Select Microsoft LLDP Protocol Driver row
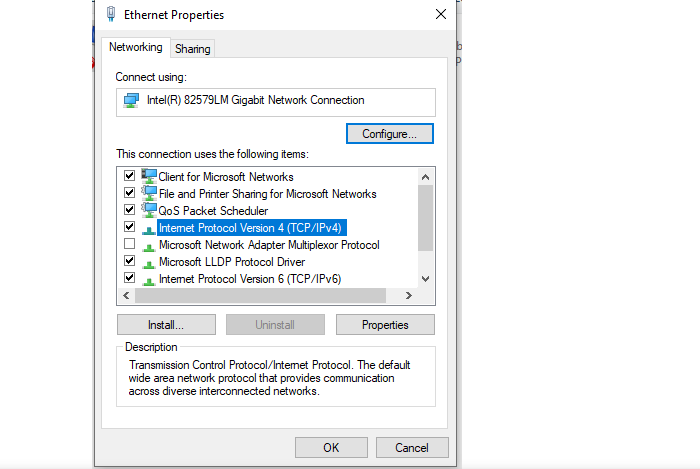The image size is (700, 469). click(232, 262)
